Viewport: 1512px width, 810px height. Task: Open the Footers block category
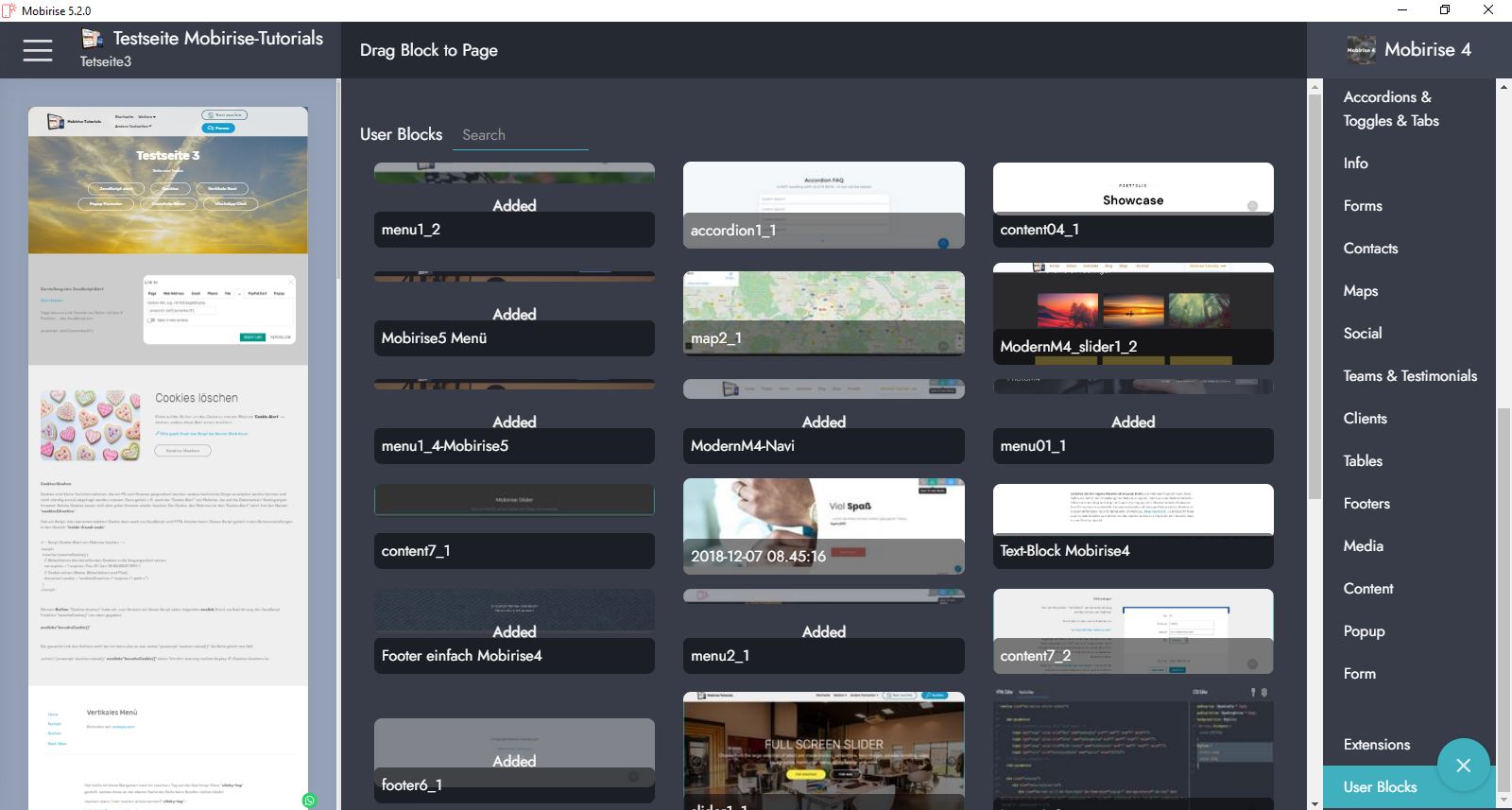1366,504
